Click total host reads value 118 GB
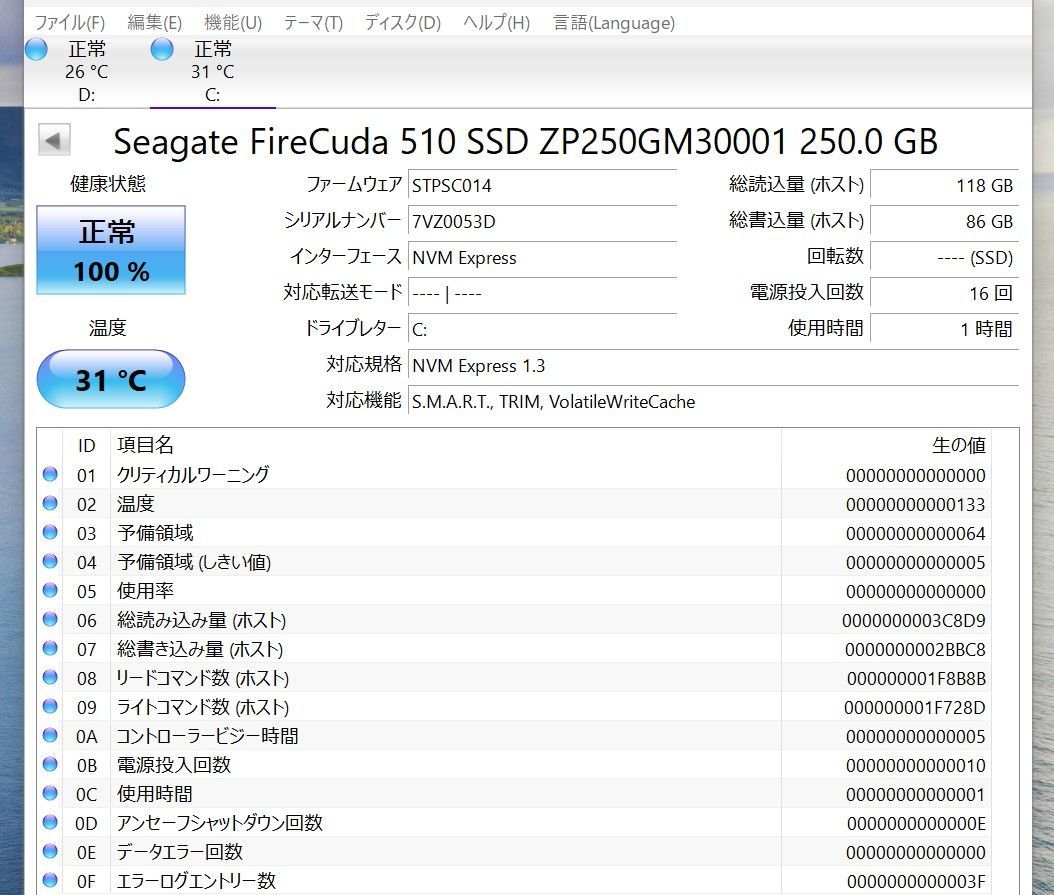 (944, 186)
